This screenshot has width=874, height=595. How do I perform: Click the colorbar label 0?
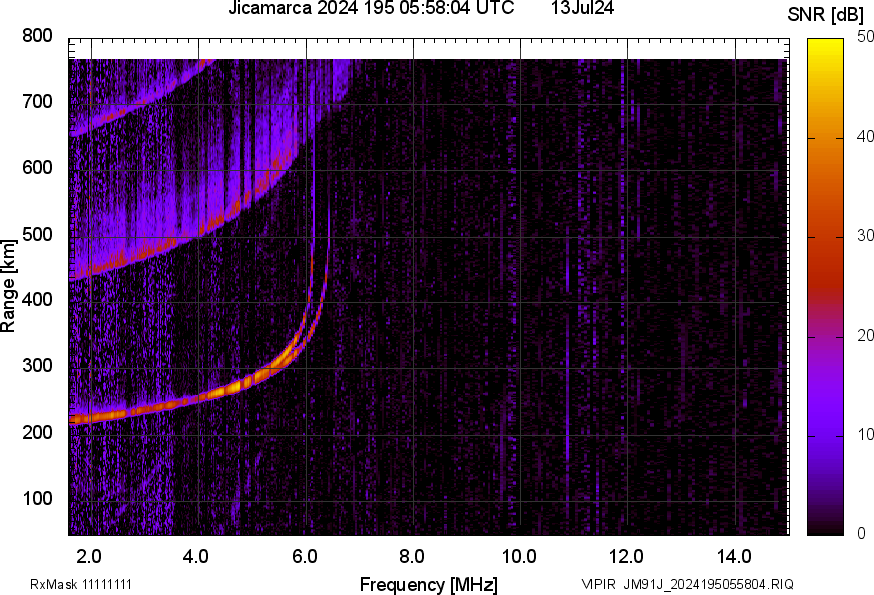click(x=862, y=534)
